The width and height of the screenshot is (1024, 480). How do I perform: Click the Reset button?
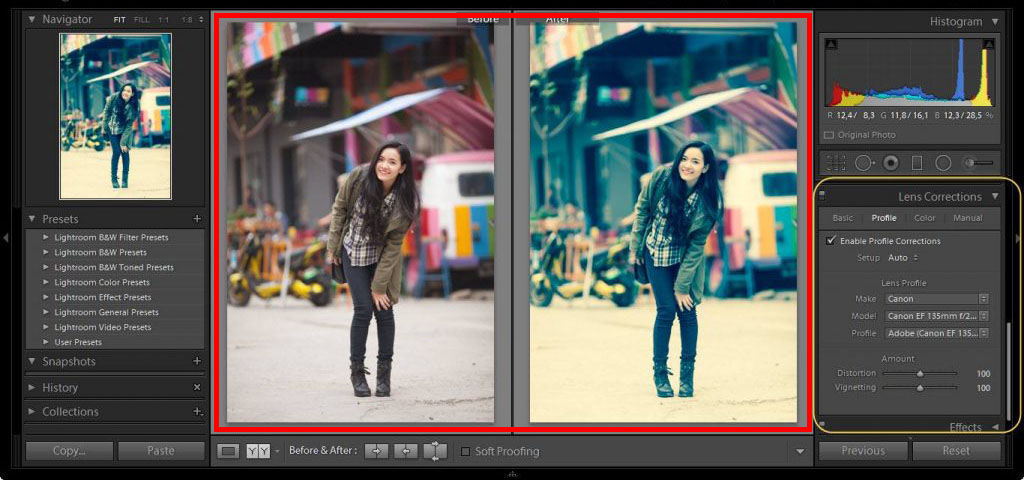coord(957,451)
